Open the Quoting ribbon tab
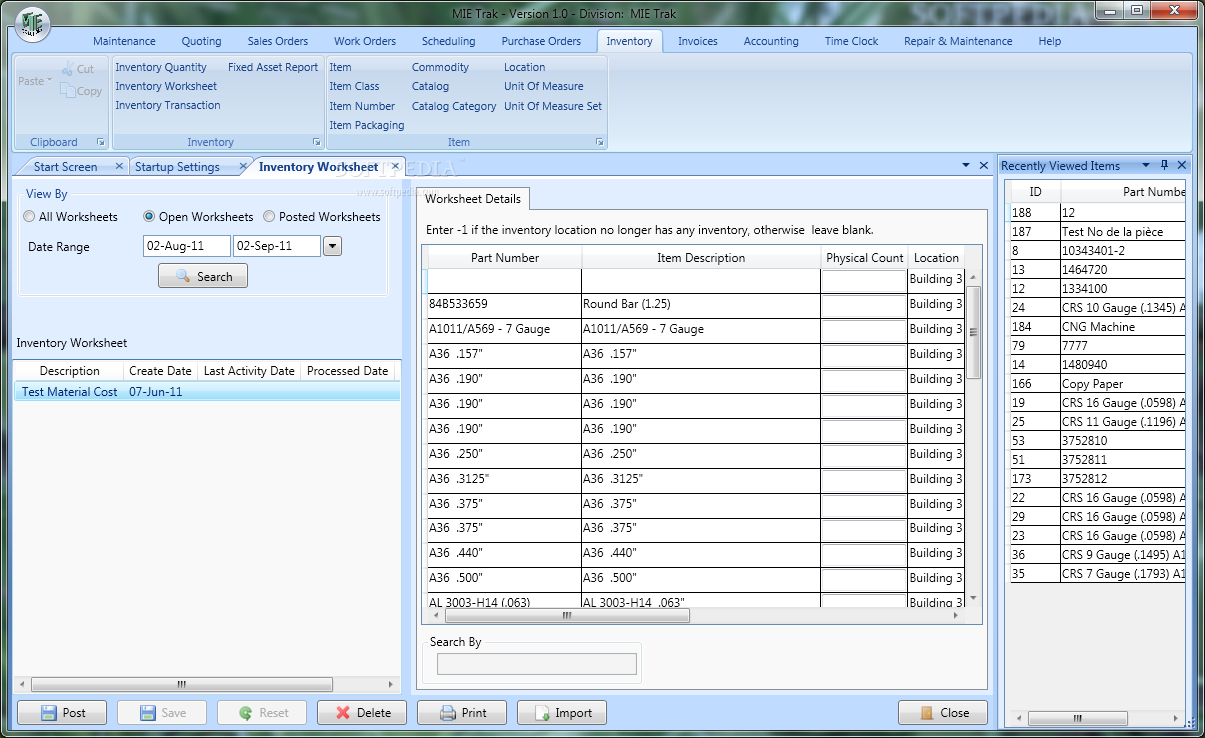The width and height of the screenshot is (1205, 738). 201,41
